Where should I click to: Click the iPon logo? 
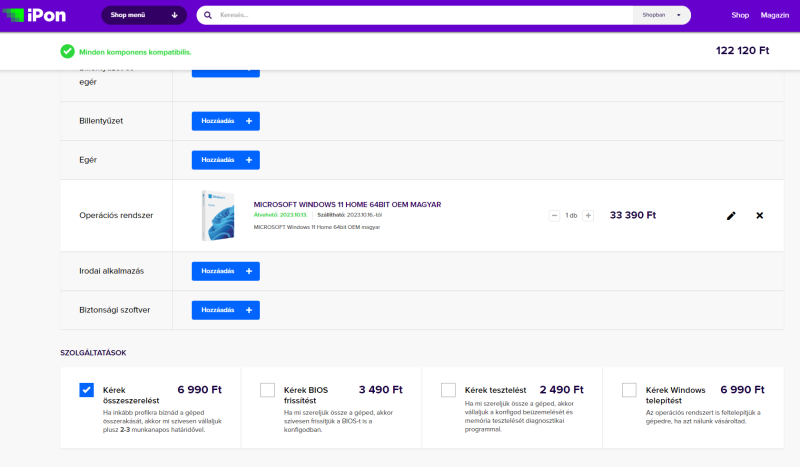[34, 15]
